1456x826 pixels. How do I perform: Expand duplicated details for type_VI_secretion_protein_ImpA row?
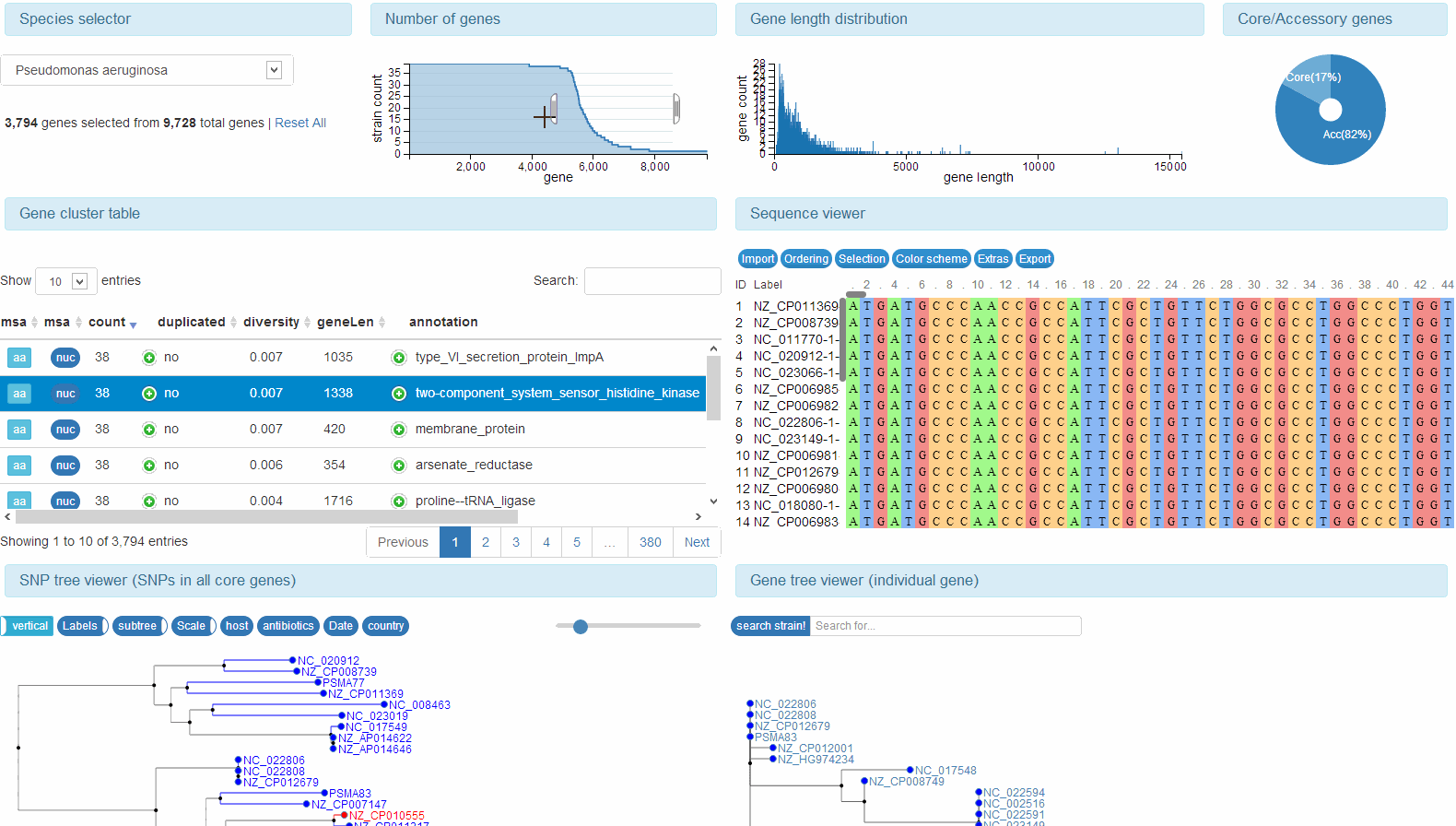pos(149,358)
